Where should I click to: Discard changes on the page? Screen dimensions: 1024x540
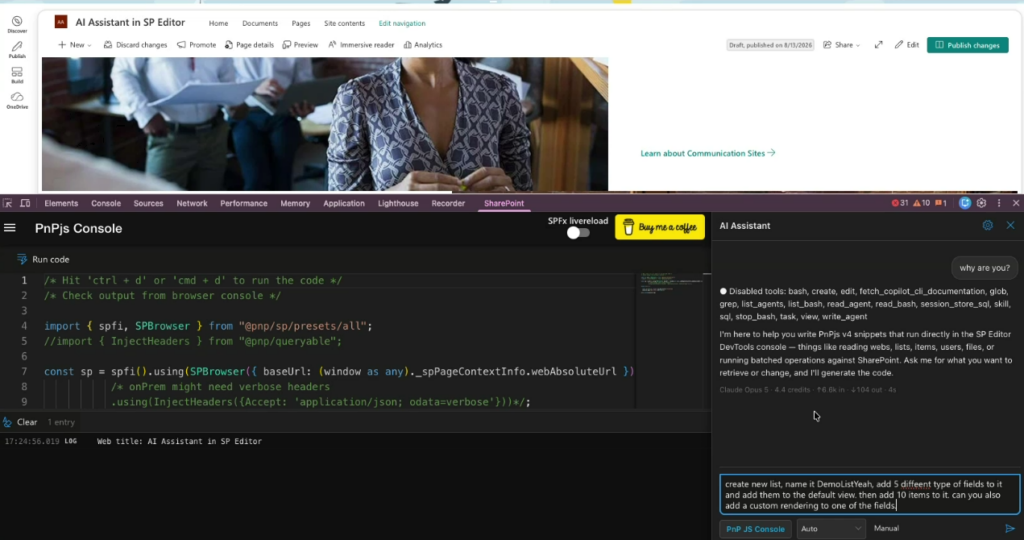click(135, 45)
